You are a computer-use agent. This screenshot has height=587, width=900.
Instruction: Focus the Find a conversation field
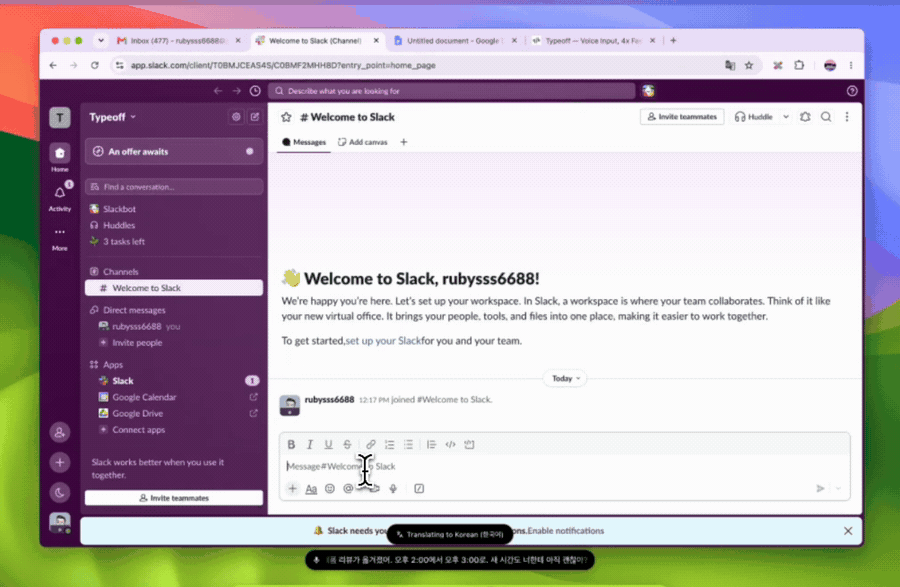click(x=174, y=187)
